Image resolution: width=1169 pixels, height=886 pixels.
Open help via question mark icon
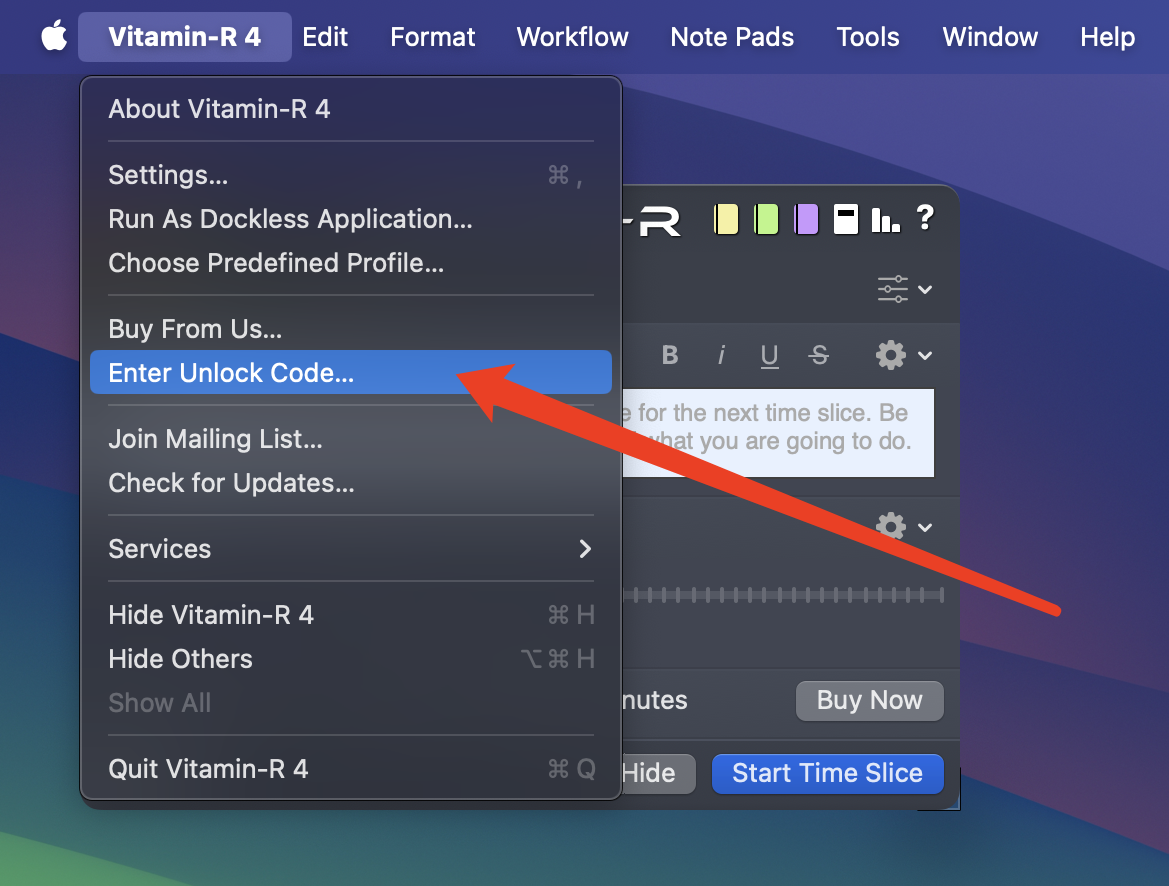(925, 218)
